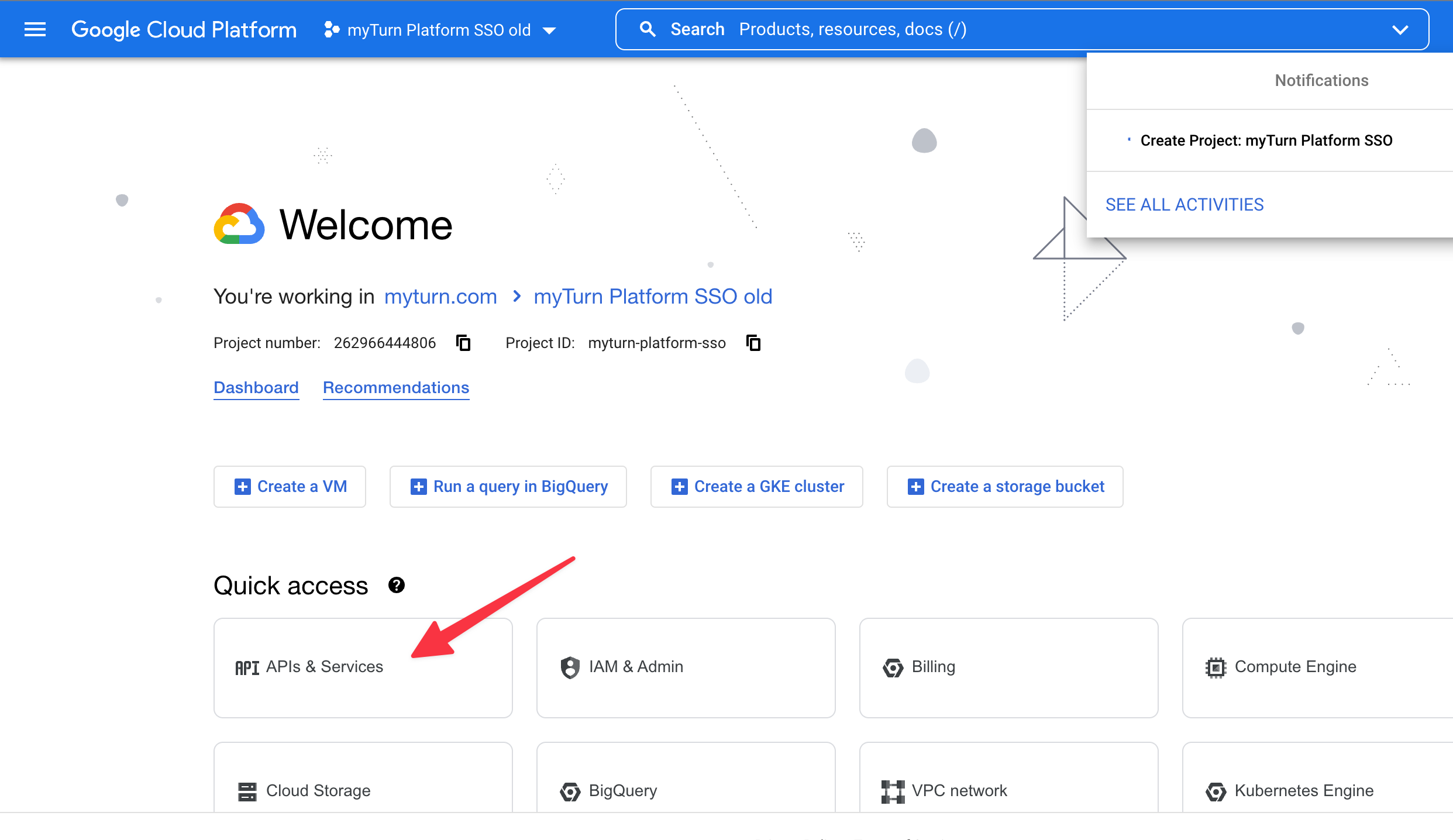Screen dimensions: 1453x840
Task: Open the Kubernetes Engine card
Action: [x=1318, y=777]
